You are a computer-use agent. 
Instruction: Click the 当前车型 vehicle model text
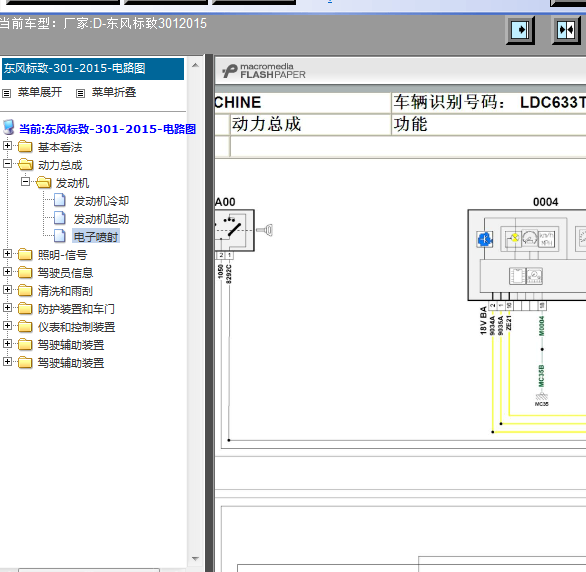(x=103, y=24)
